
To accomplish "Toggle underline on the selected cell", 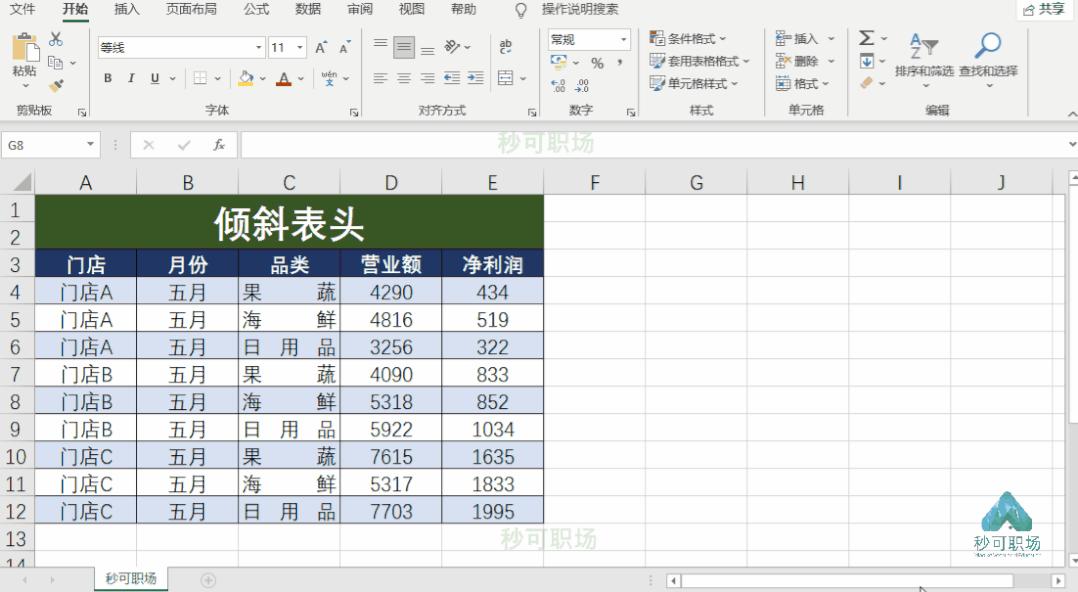I will (x=153, y=77).
